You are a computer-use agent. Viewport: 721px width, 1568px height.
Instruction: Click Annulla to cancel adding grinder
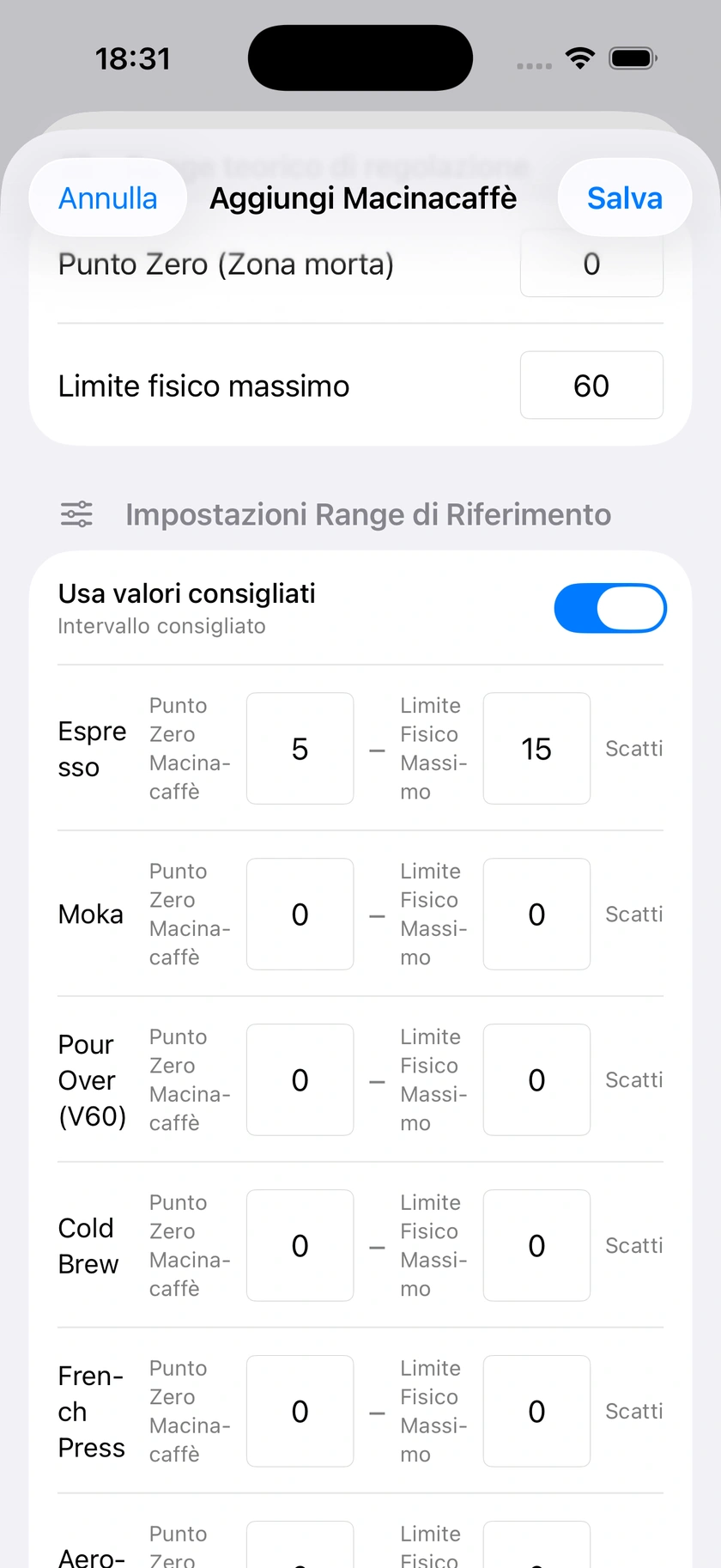click(108, 198)
